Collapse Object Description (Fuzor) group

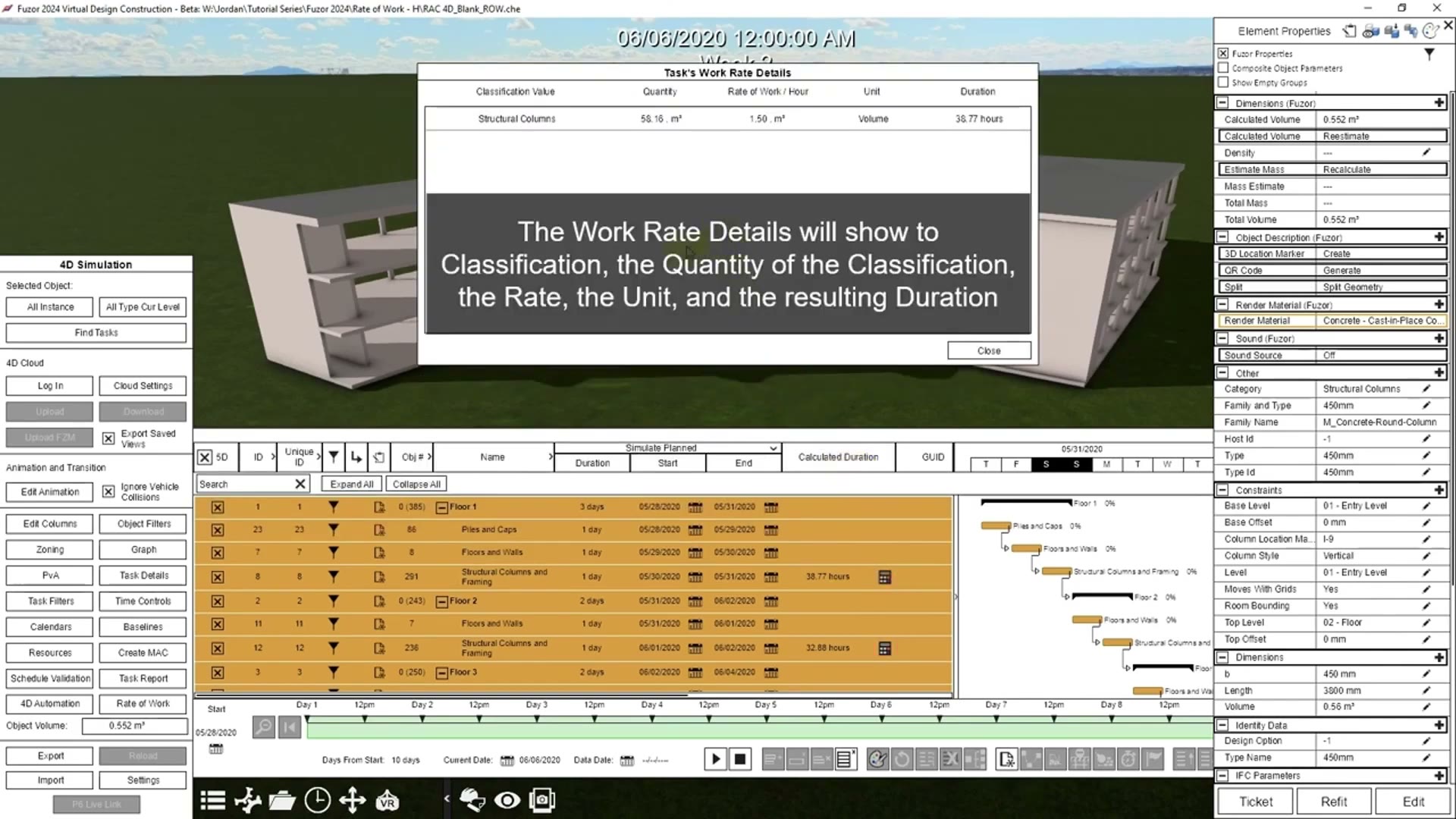pos(1222,237)
